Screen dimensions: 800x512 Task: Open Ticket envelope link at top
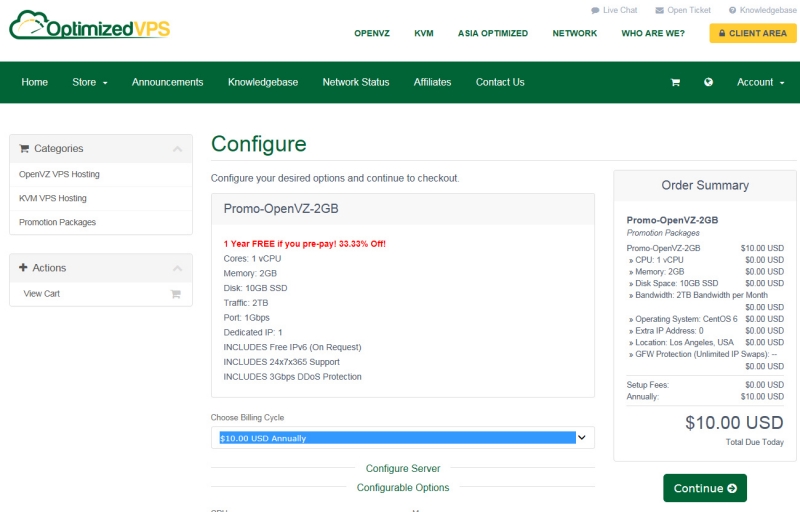[x=683, y=10]
